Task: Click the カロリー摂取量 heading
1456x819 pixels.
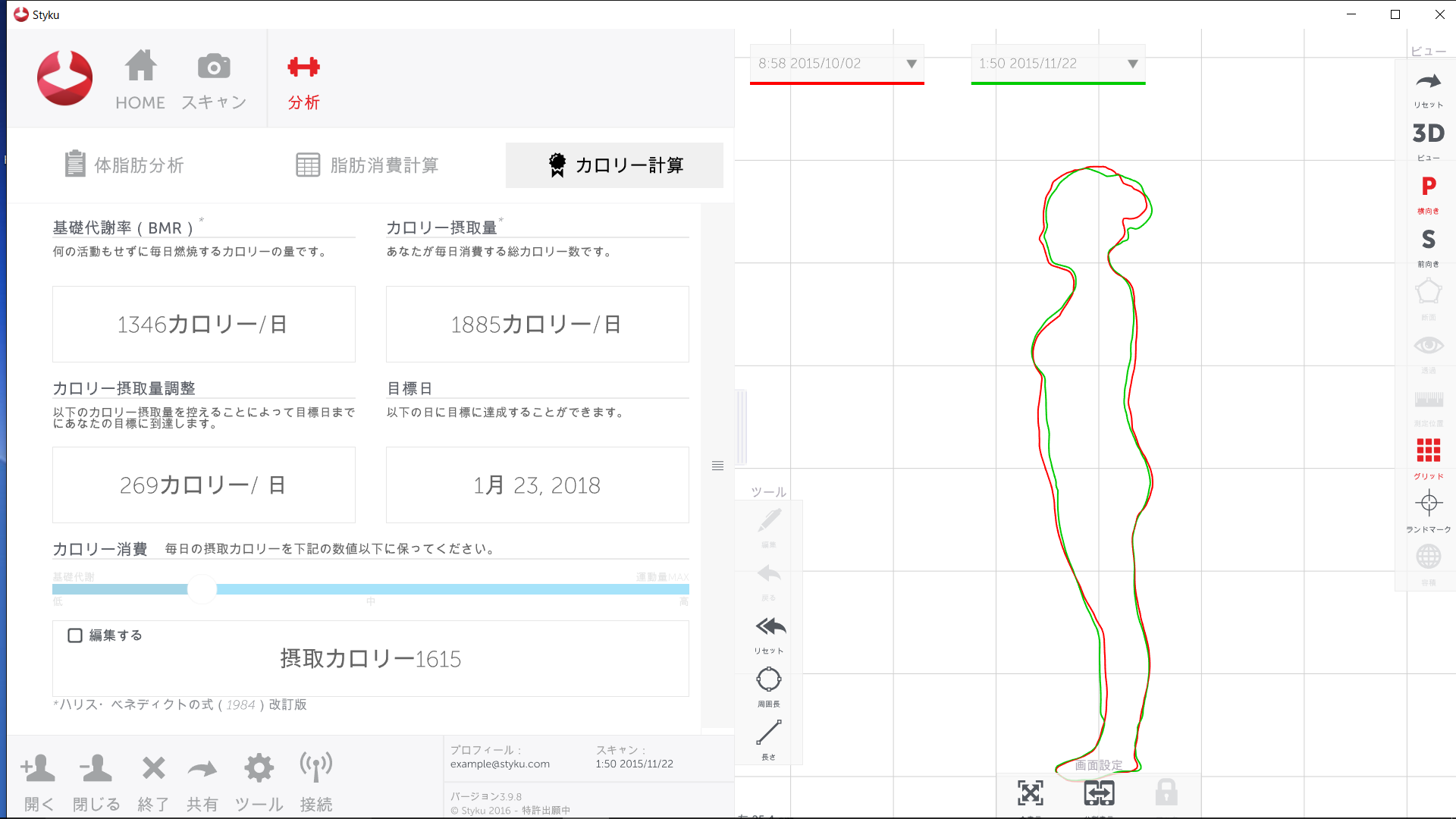Action: tap(441, 227)
